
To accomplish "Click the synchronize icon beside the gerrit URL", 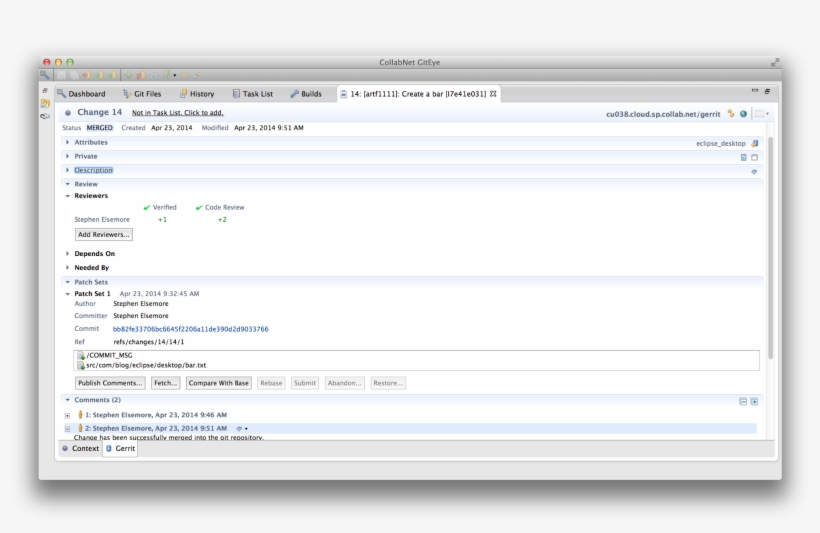I will [x=731, y=114].
